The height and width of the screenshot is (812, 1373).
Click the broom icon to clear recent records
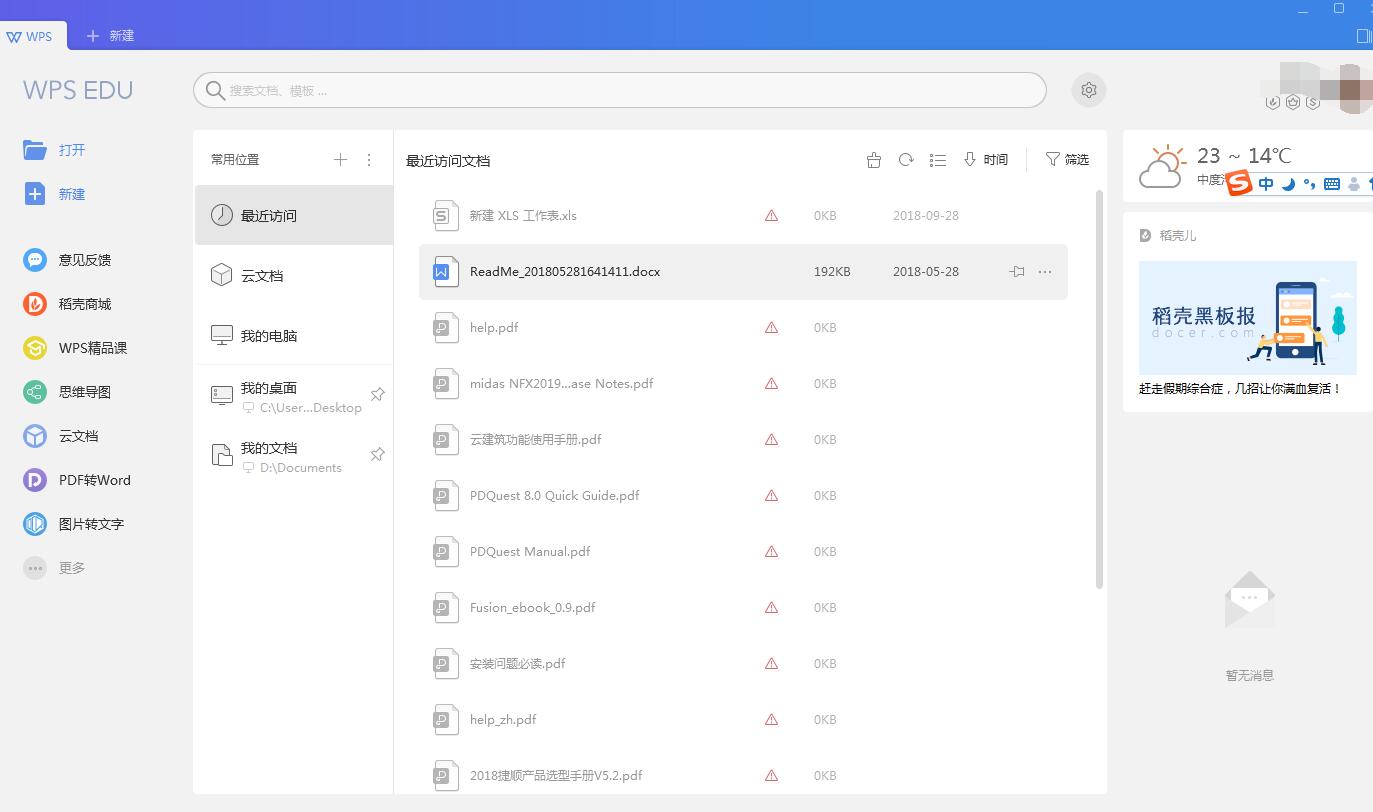(x=874, y=160)
